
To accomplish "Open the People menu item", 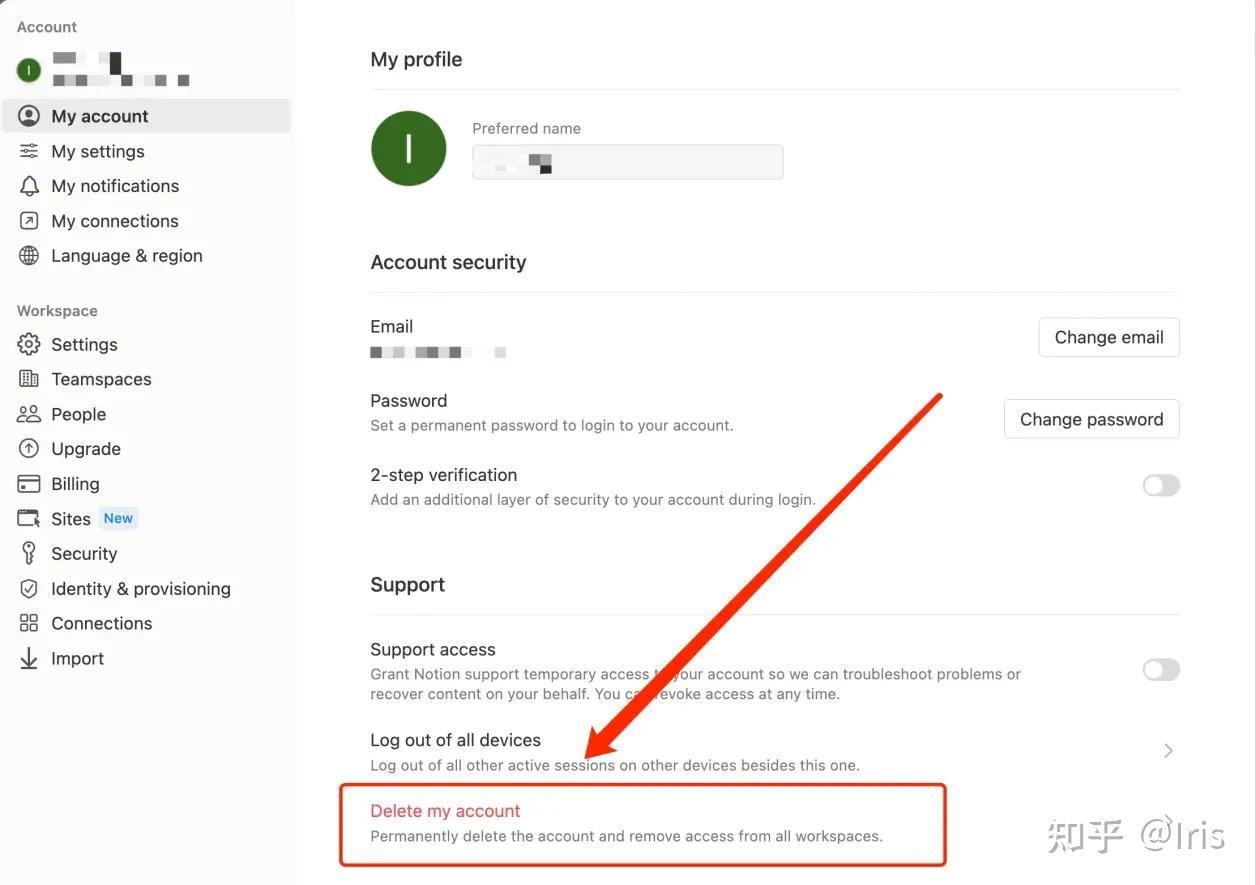I will tap(78, 414).
